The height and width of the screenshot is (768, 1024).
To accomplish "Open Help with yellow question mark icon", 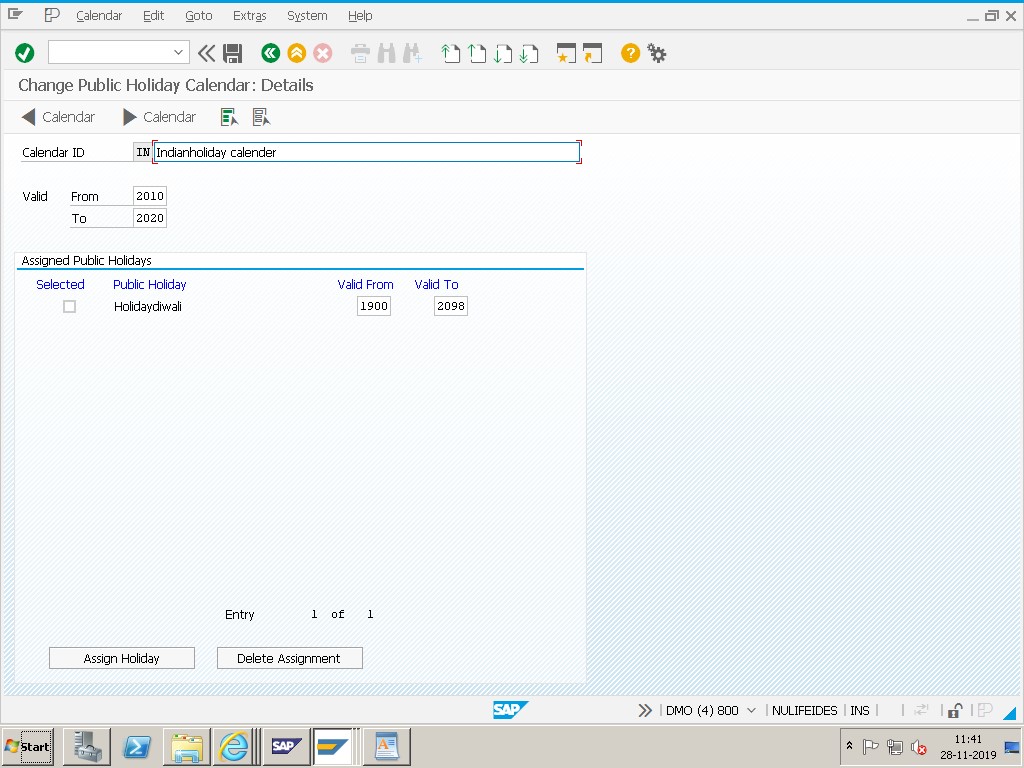I will coord(630,53).
